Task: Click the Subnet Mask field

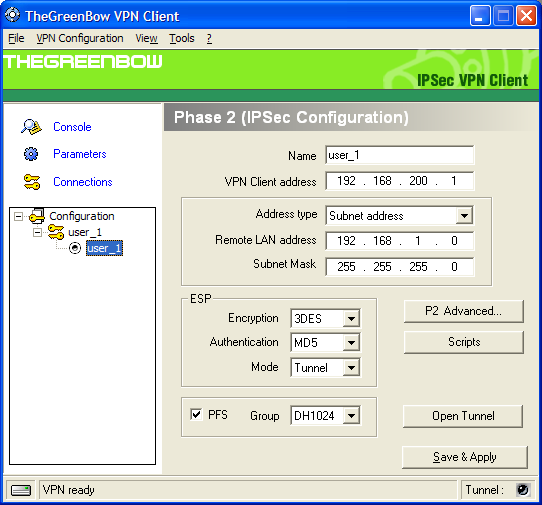Action: point(400,266)
